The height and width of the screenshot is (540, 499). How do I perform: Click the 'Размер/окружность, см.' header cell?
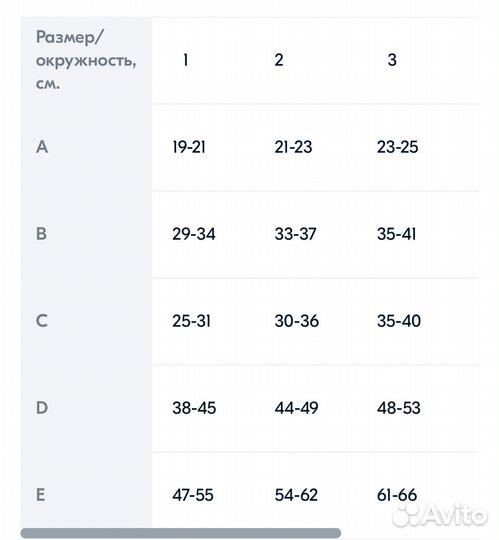point(86,60)
